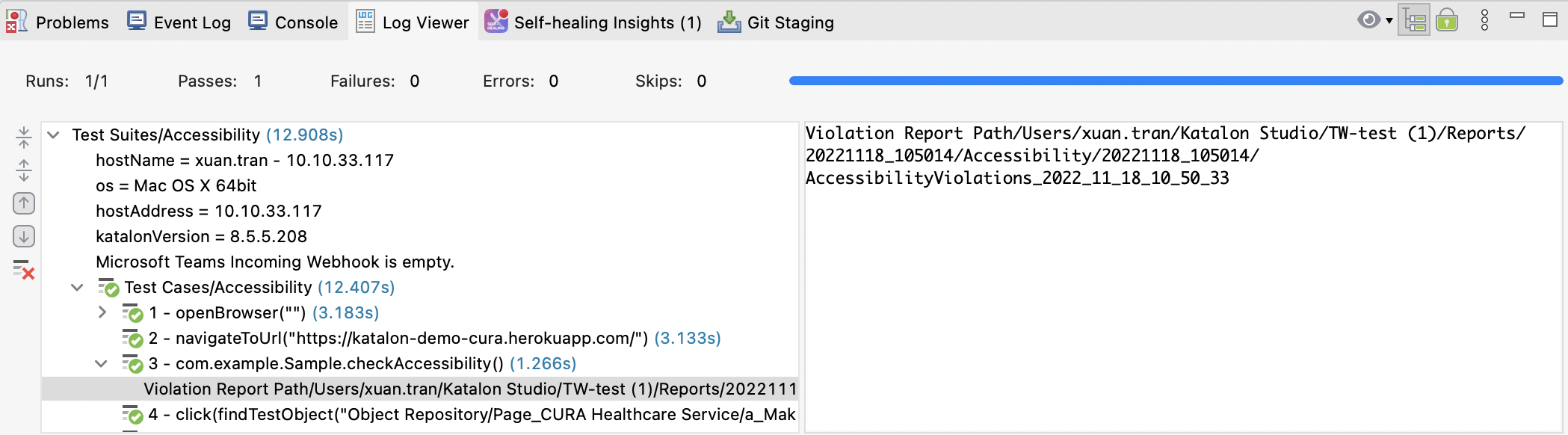The image size is (1568, 435).
Task: Jump to previous failure arrow icon
Action: tap(24, 203)
